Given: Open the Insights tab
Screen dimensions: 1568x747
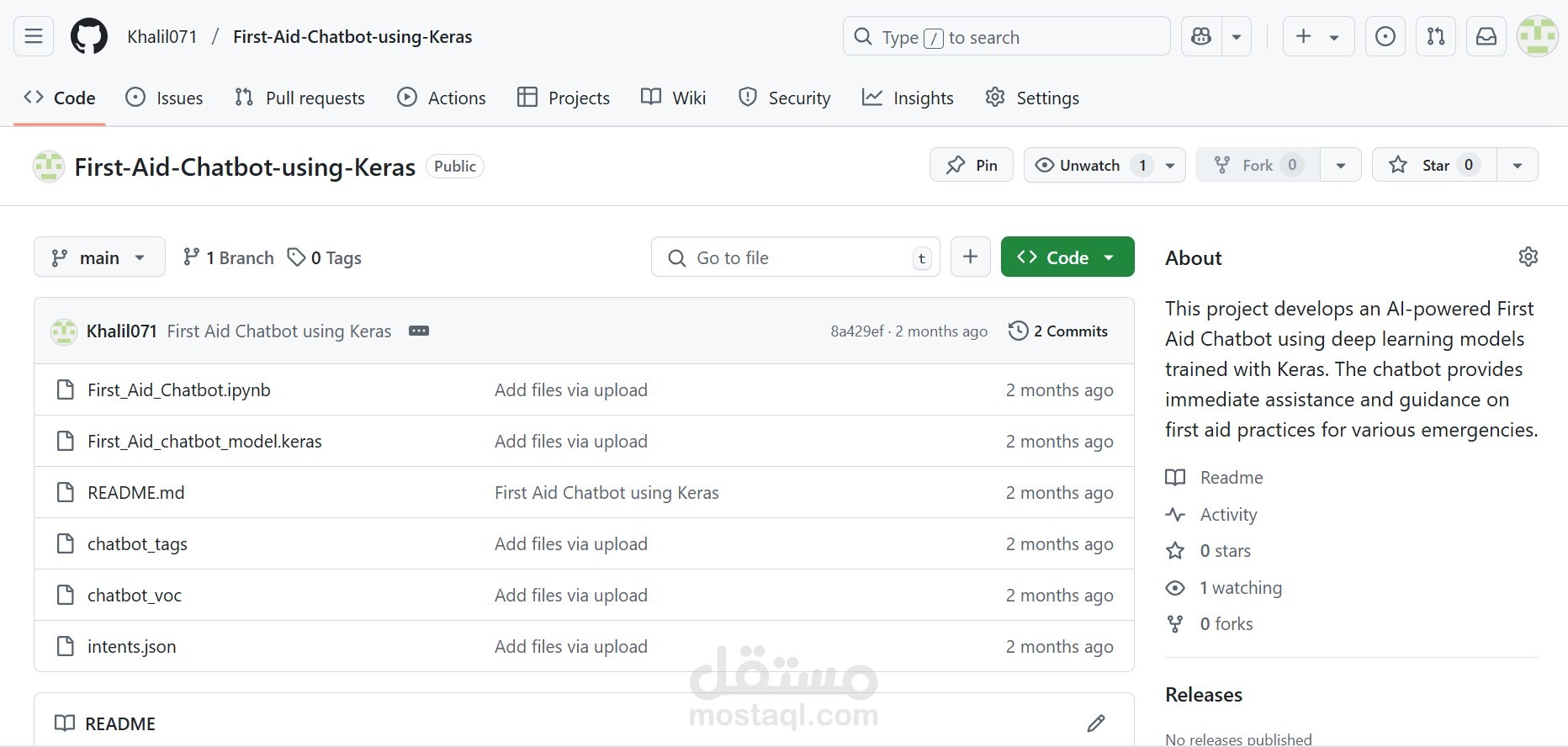Looking at the screenshot, I should point(908,98).
